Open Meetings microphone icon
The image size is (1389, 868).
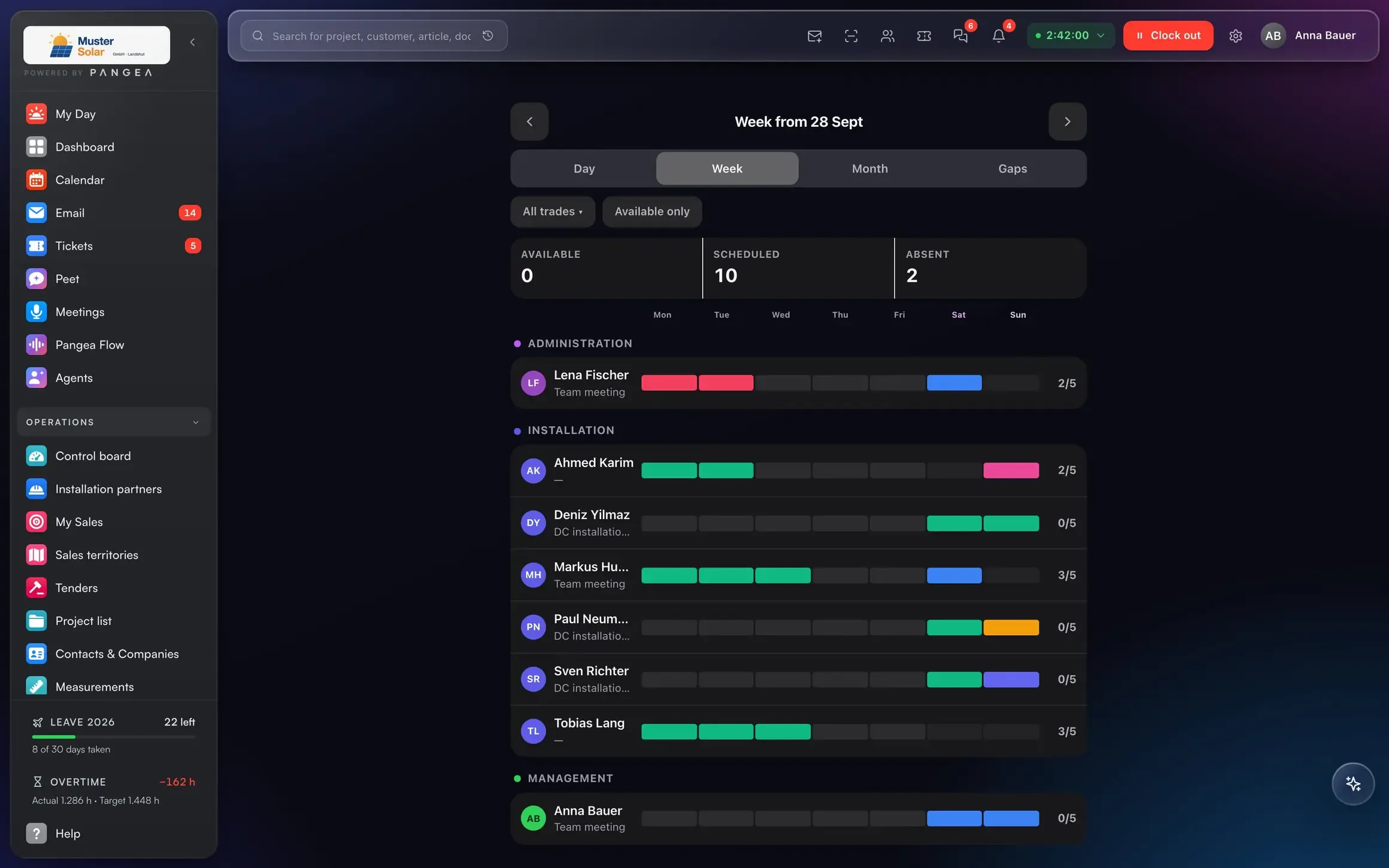point(37,311)
